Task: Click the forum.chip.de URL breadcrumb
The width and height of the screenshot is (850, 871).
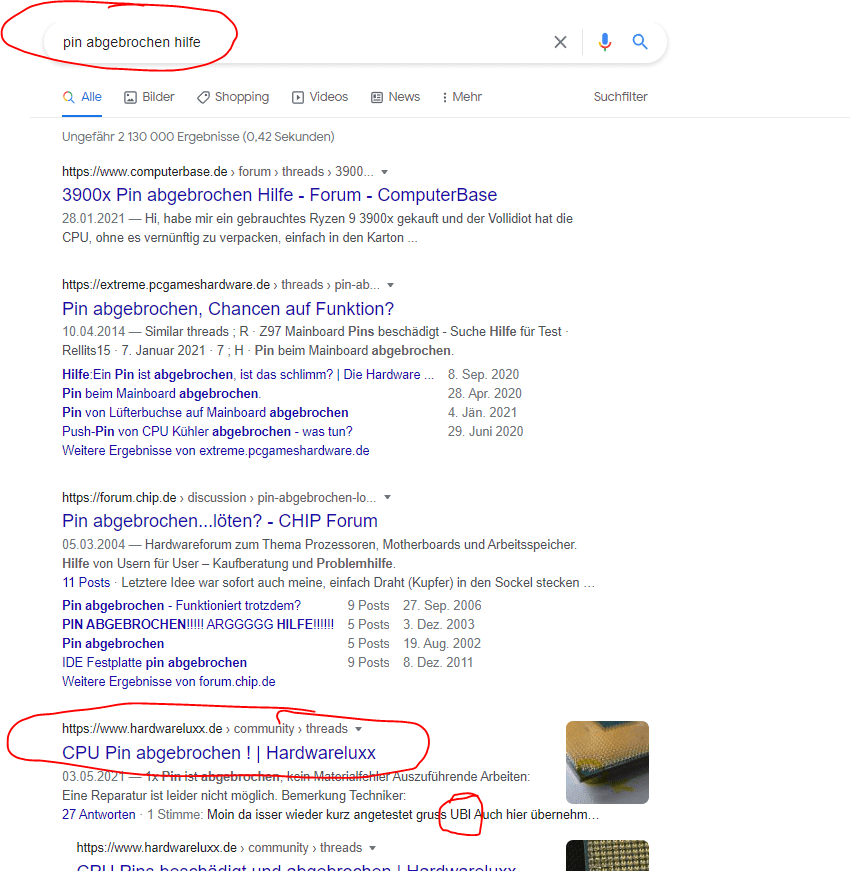Action: tap(219, 497)
